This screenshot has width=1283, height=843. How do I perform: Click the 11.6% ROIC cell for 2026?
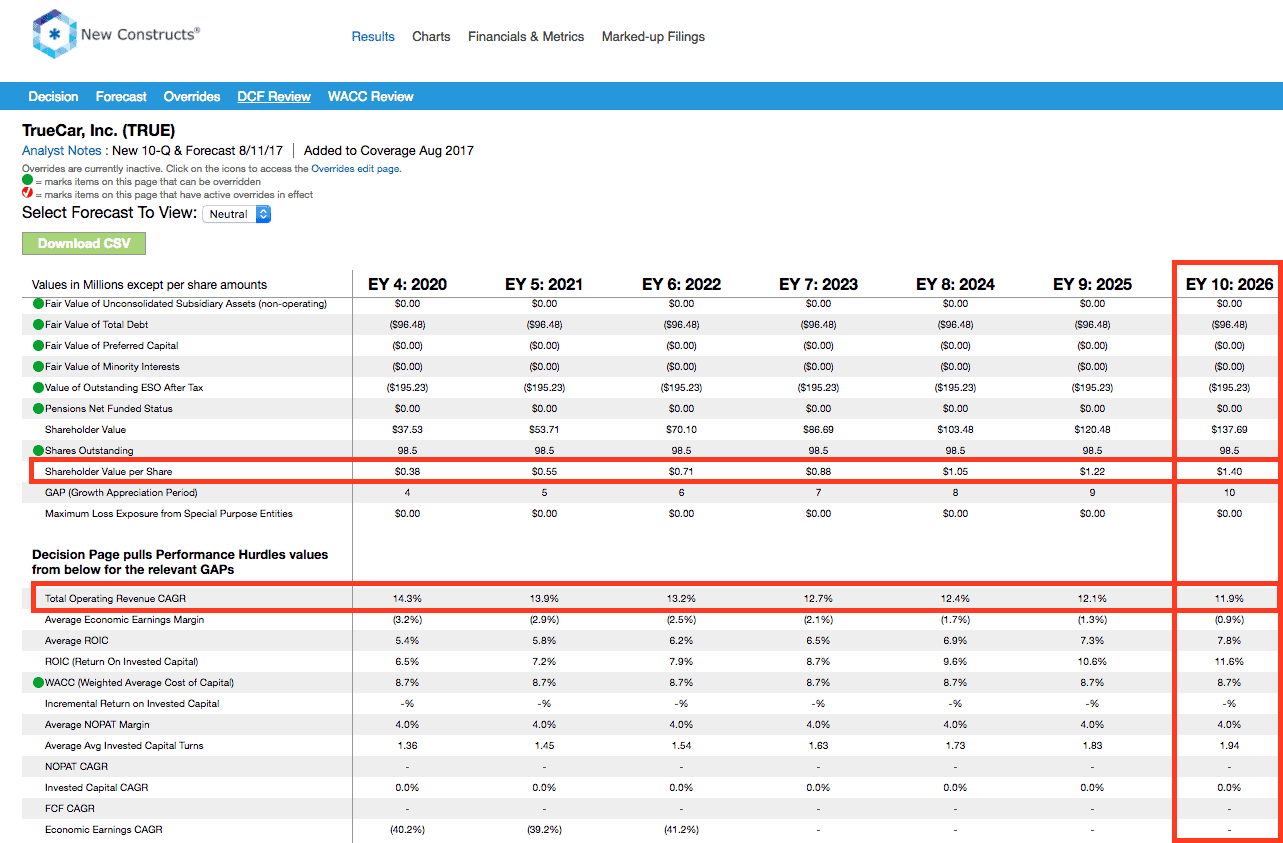click(x=1229, y=662)
